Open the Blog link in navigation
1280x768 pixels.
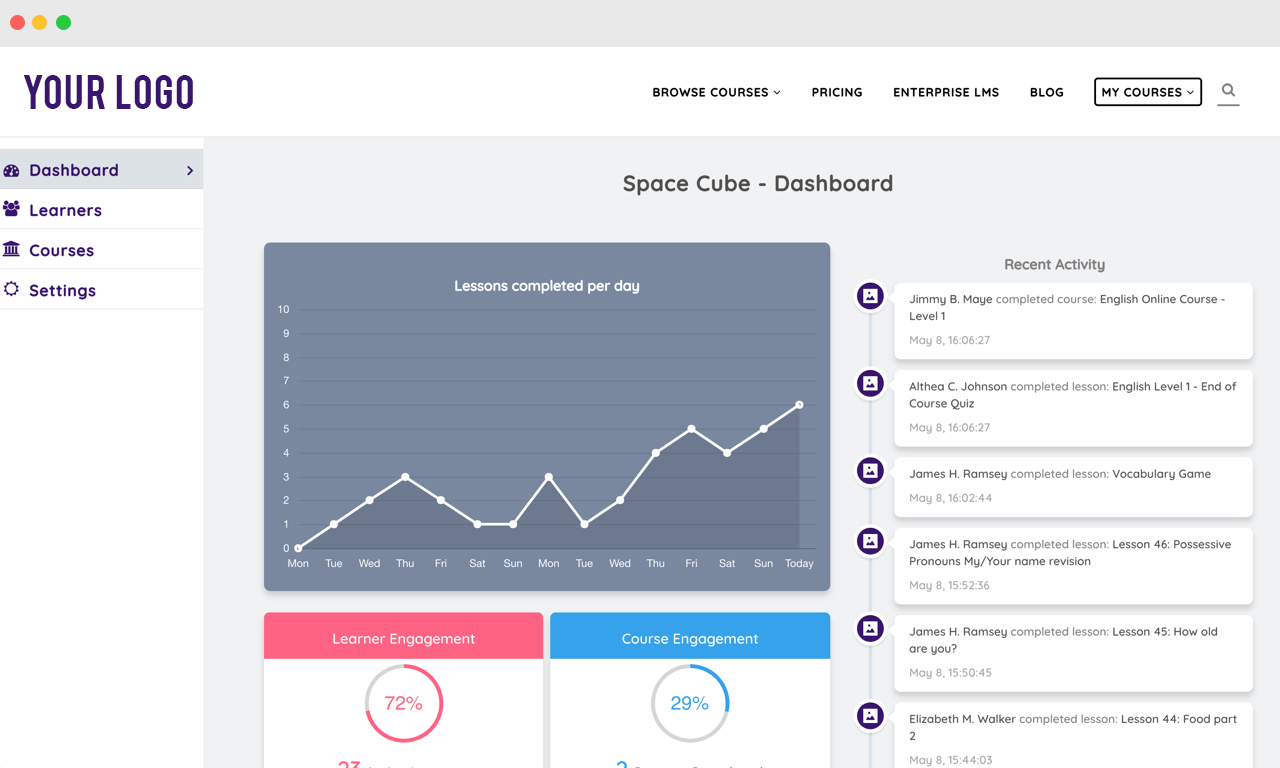click(x=1046, y=92)
